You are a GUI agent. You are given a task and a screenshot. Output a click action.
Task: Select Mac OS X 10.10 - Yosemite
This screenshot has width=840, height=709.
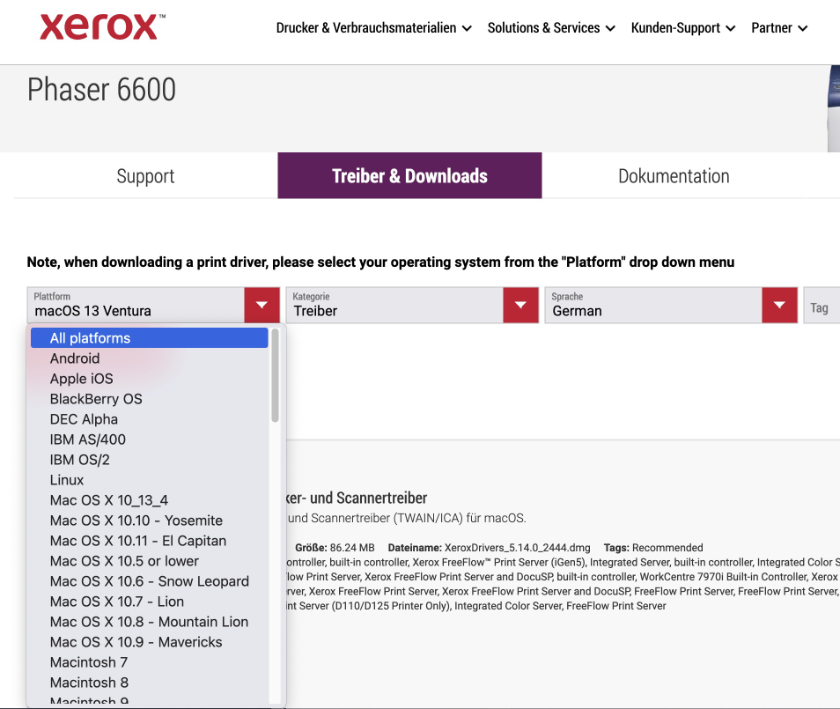(149, 520)
